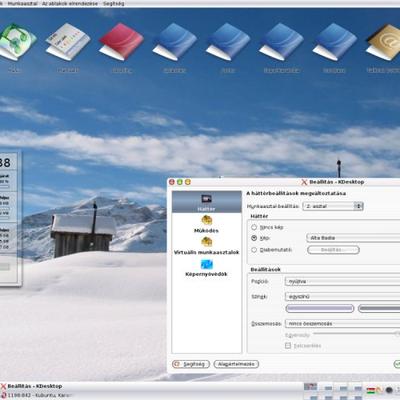Toggle the Felcserélés checkbox

click(x=288, y=346)
